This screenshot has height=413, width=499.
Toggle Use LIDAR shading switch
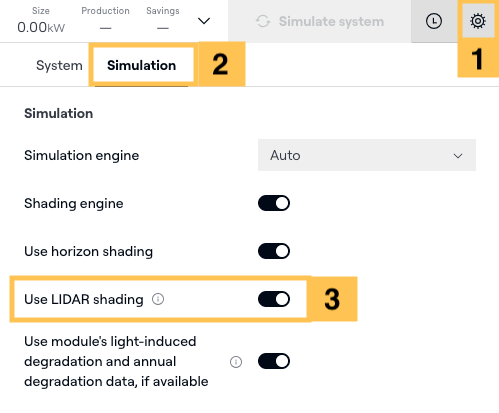[x=274, y=299]
